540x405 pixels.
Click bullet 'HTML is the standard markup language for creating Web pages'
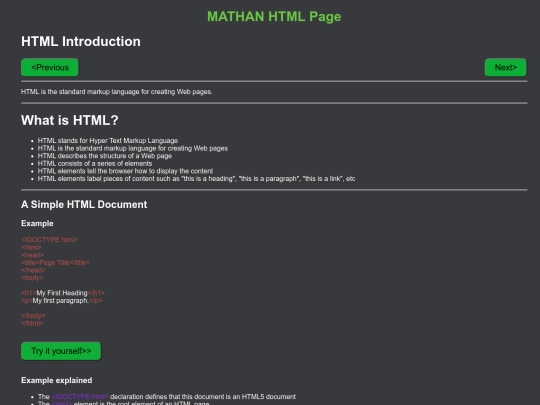point(133,148)
